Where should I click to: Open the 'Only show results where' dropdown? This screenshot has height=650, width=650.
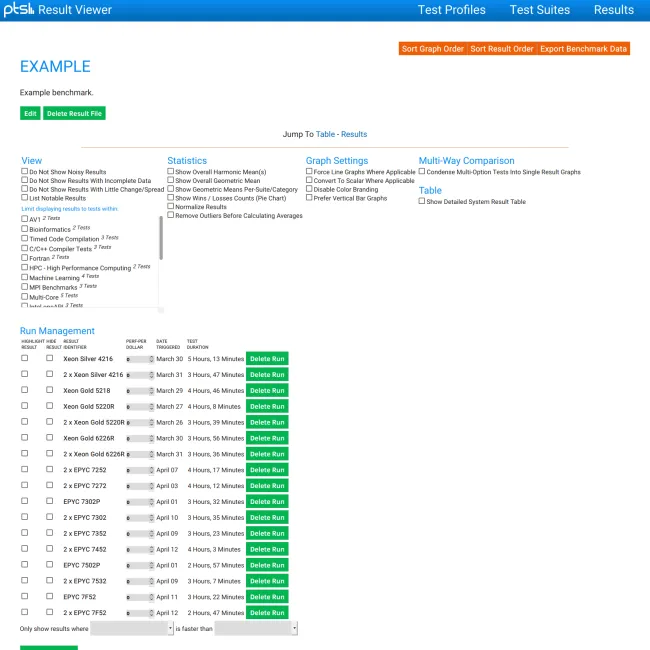click(132, 628)
